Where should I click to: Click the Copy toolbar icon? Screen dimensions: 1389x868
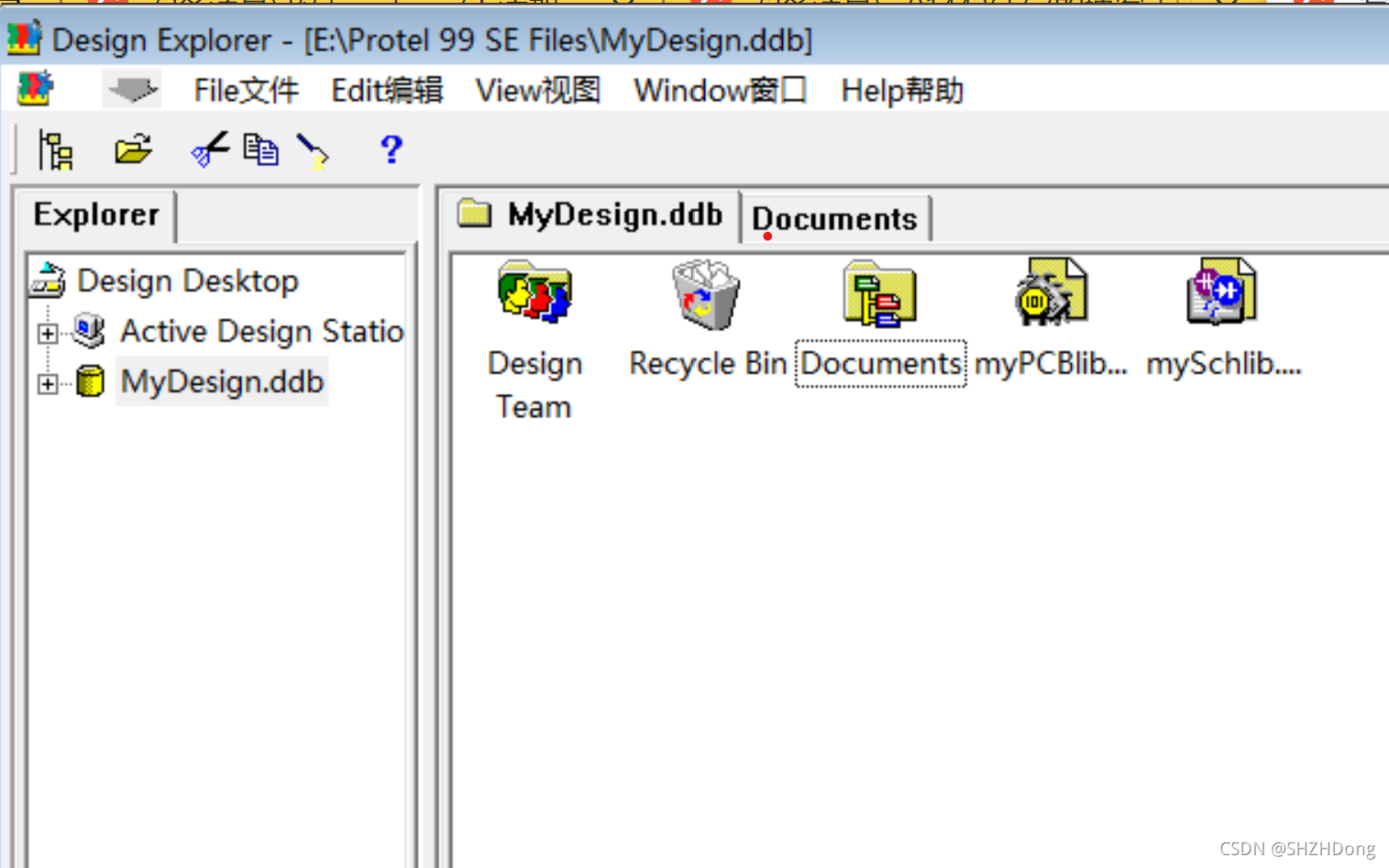pyautogui.click(x=261, y=149)
